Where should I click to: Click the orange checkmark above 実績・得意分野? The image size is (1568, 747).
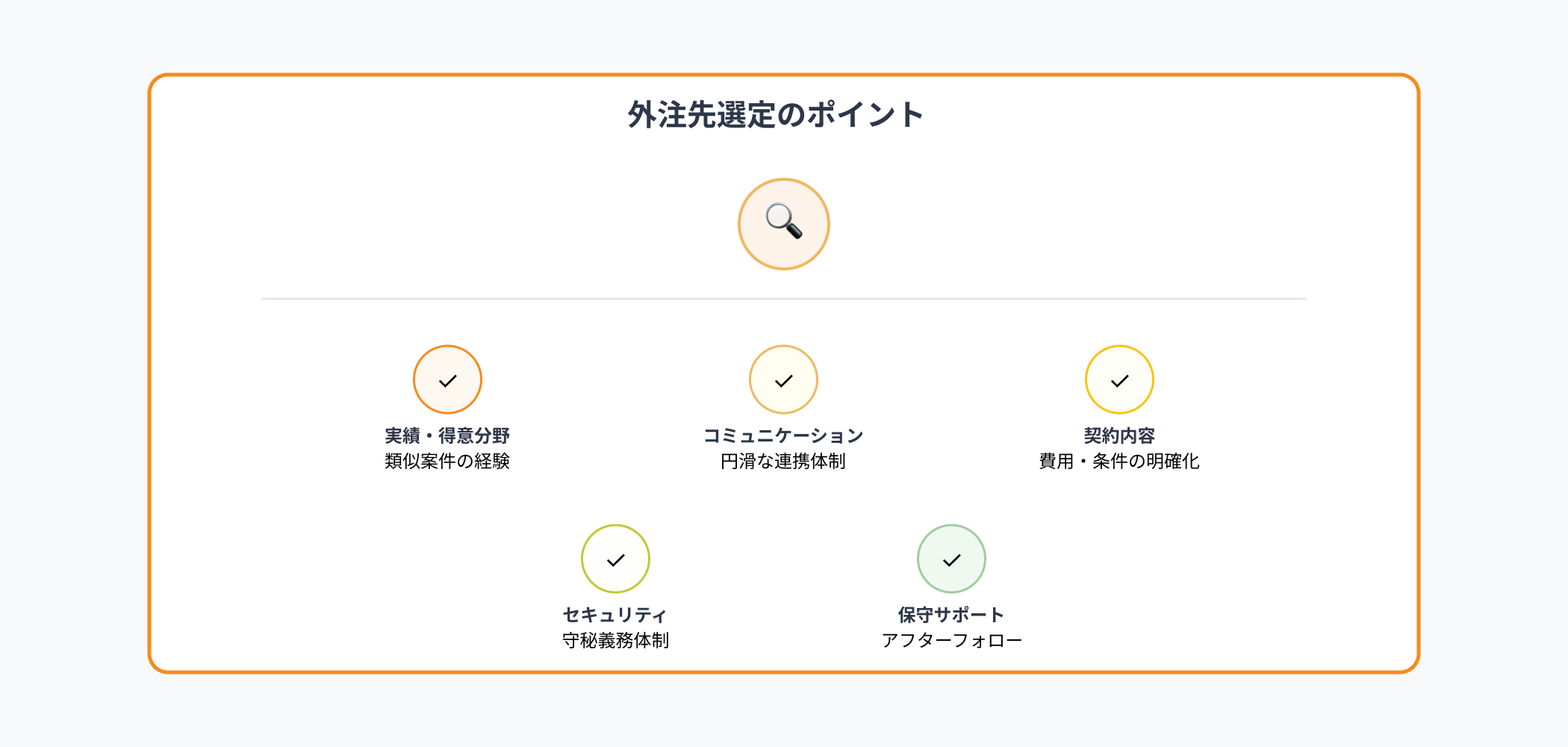[447, 379]
